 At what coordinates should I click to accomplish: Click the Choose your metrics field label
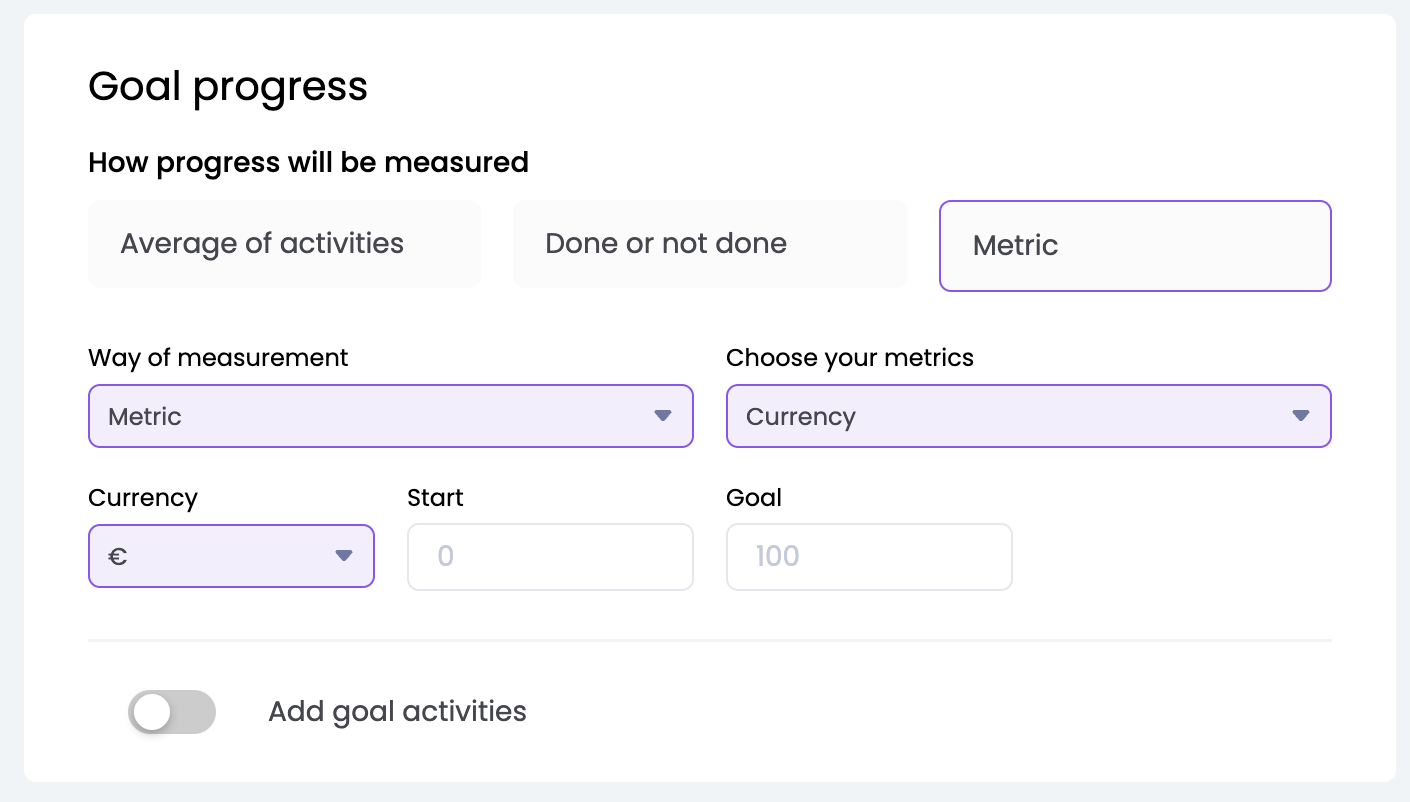tap(850, 358)
